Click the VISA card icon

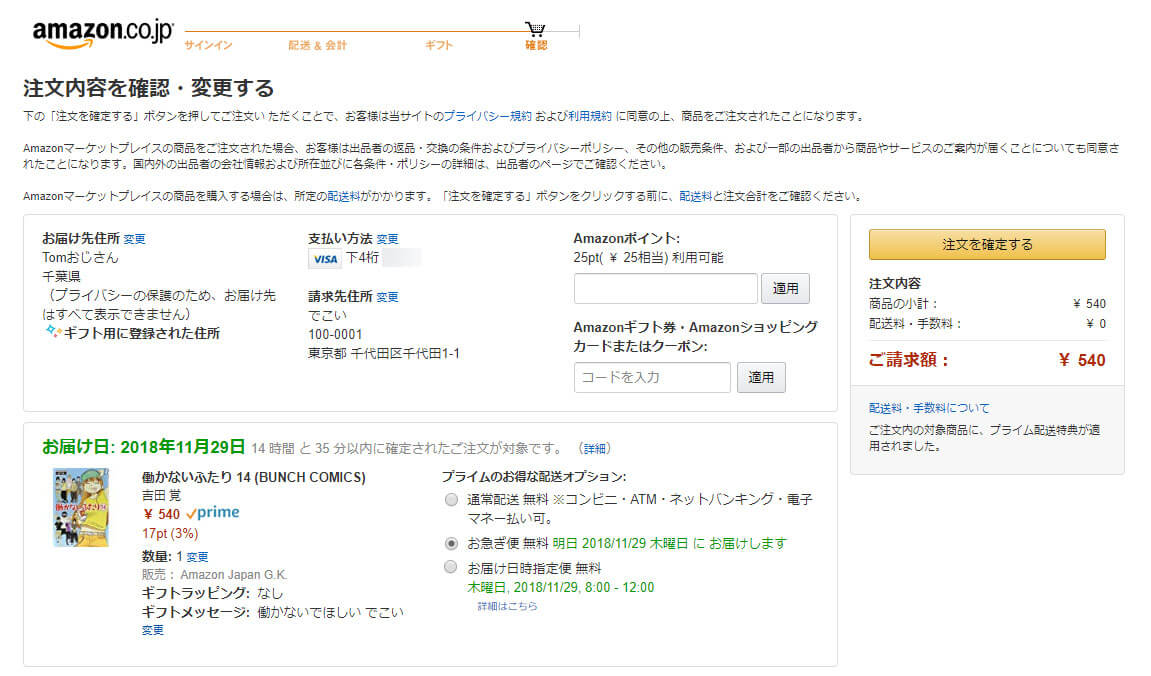324,258
